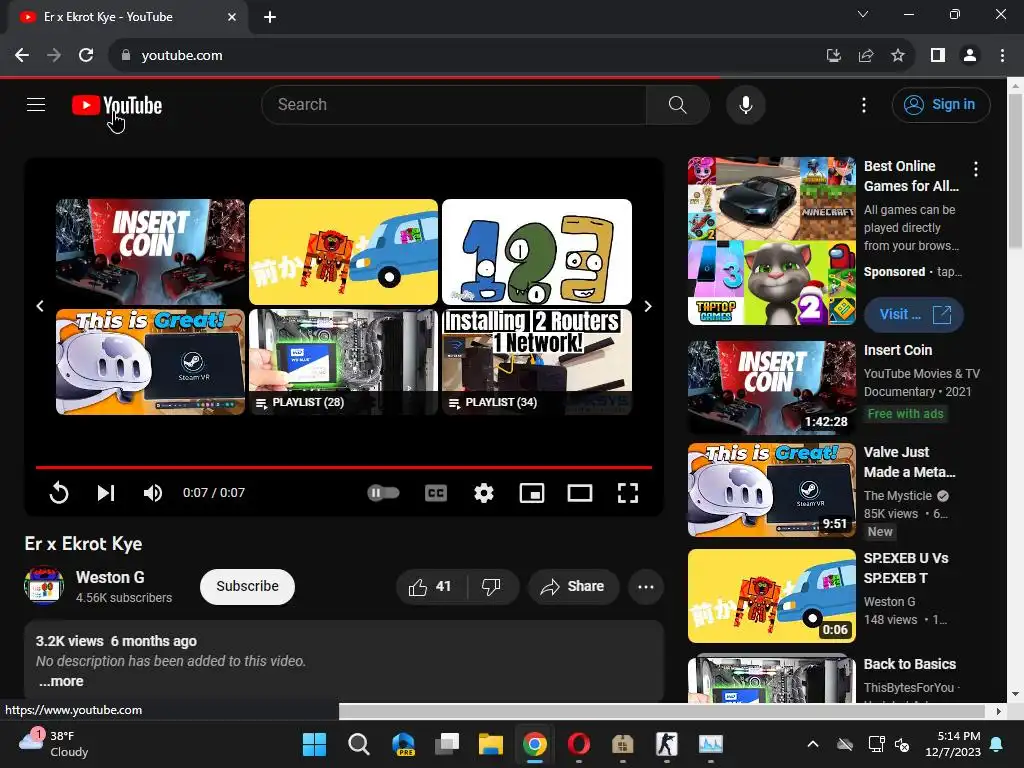Click the search magnifier button
The image size is (1024, 768).
tap(677, 104)
